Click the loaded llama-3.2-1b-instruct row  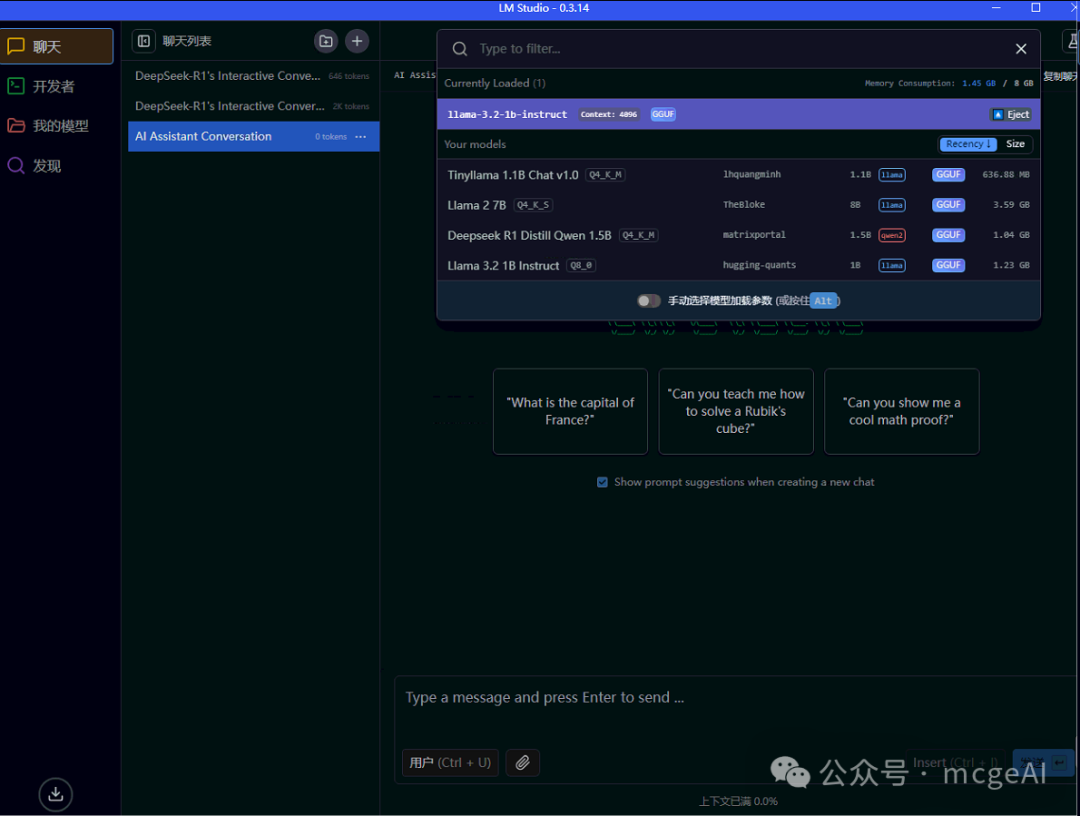point(738,114)
